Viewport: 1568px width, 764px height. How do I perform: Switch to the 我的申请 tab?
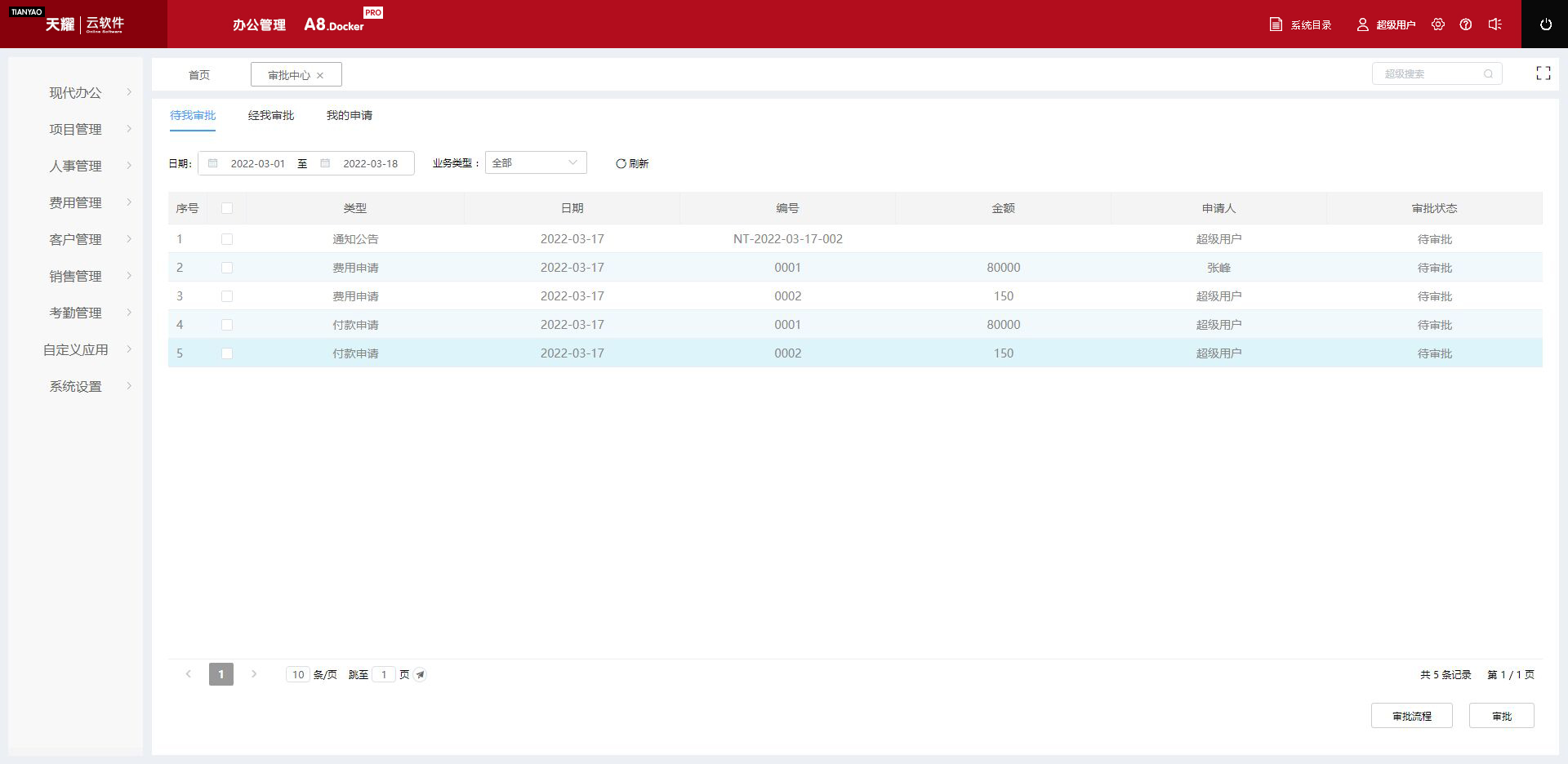350,115
